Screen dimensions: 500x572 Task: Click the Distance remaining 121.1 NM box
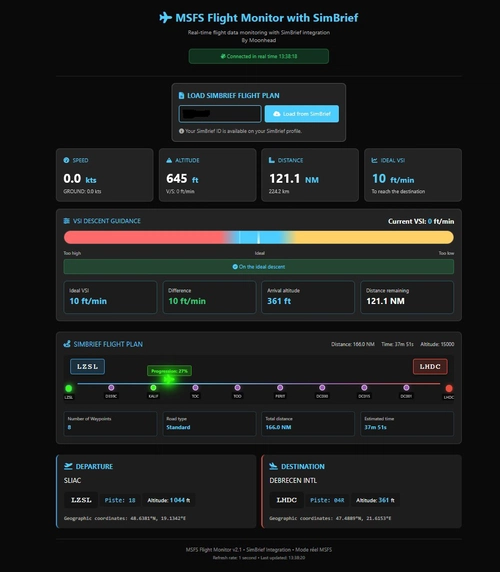coord(407,297)
